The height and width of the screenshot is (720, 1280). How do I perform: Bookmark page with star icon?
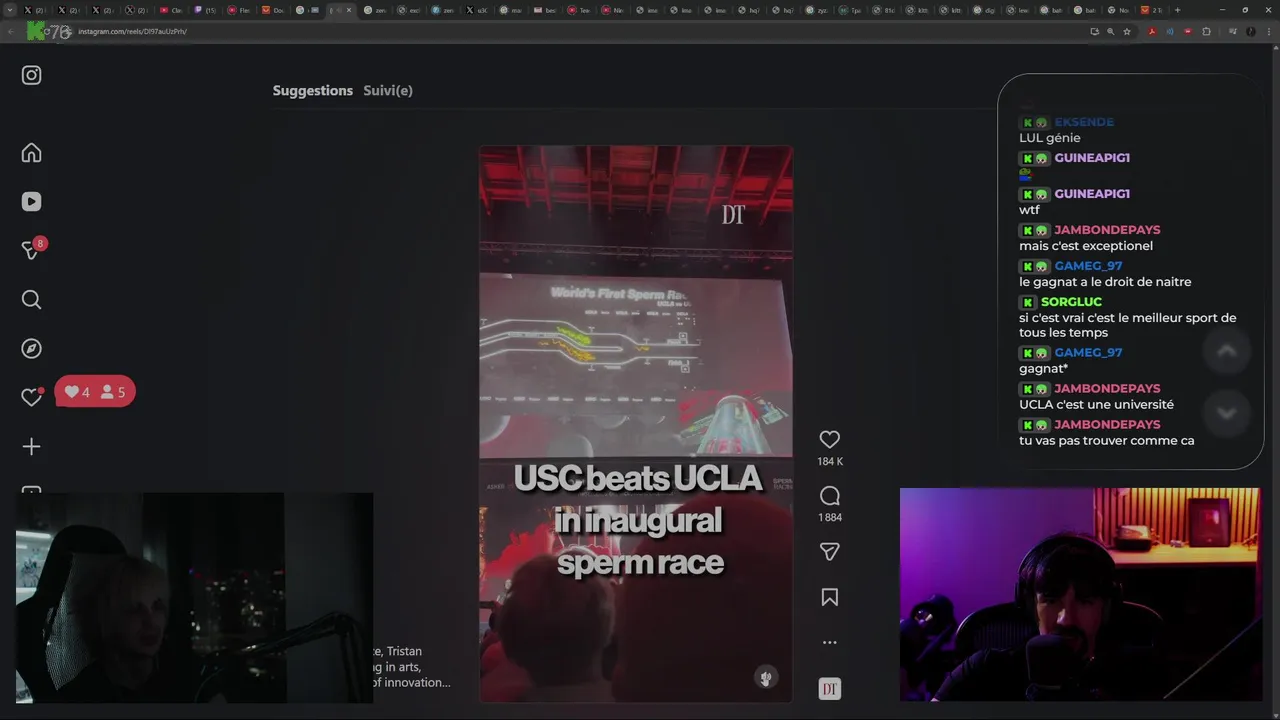point(1127,31)
